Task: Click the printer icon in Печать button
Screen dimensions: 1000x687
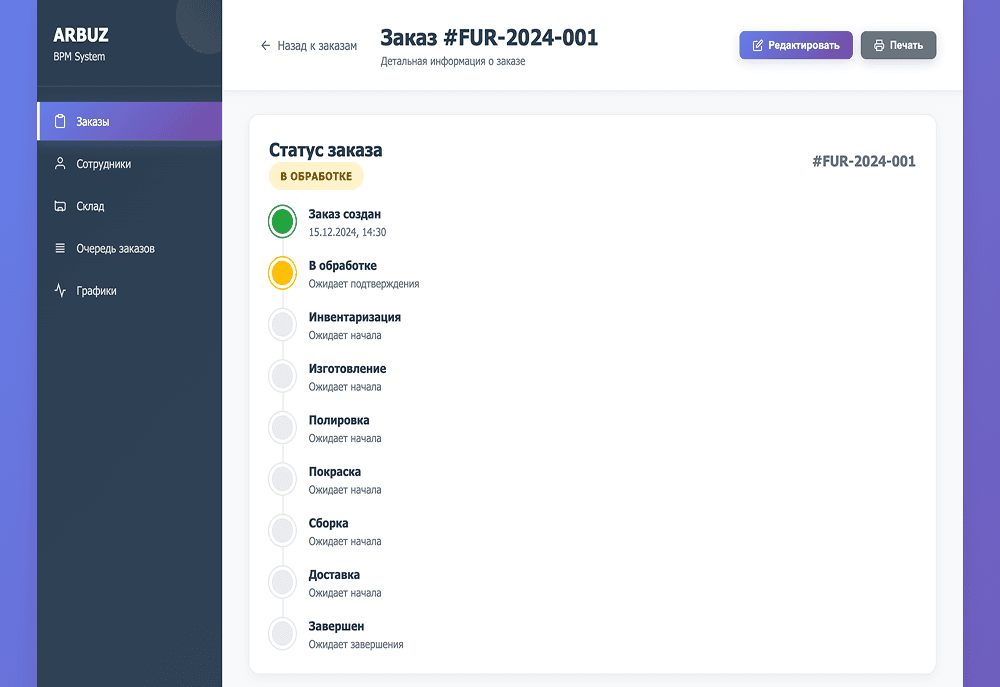Action: [878, 46]
